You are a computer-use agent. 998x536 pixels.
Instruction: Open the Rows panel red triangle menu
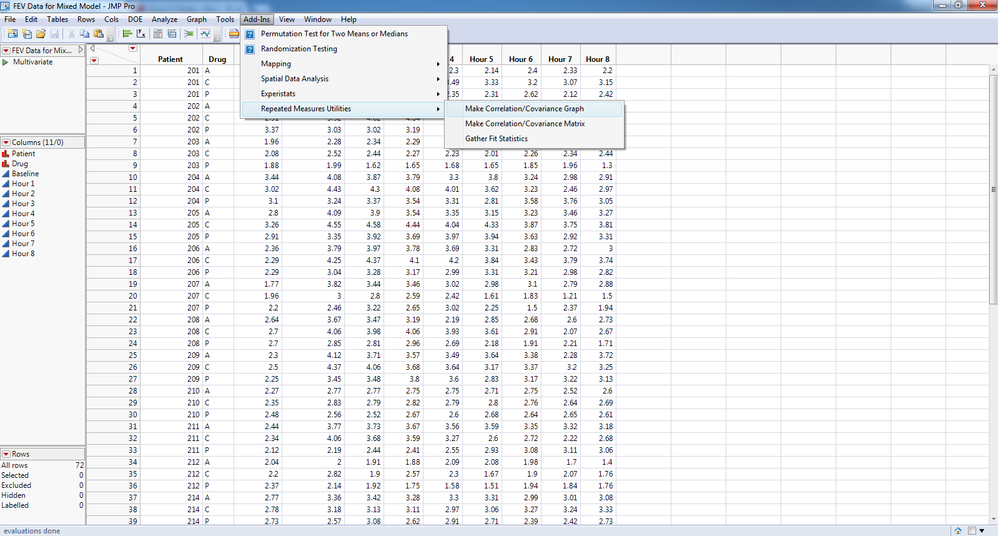(6, 454)
